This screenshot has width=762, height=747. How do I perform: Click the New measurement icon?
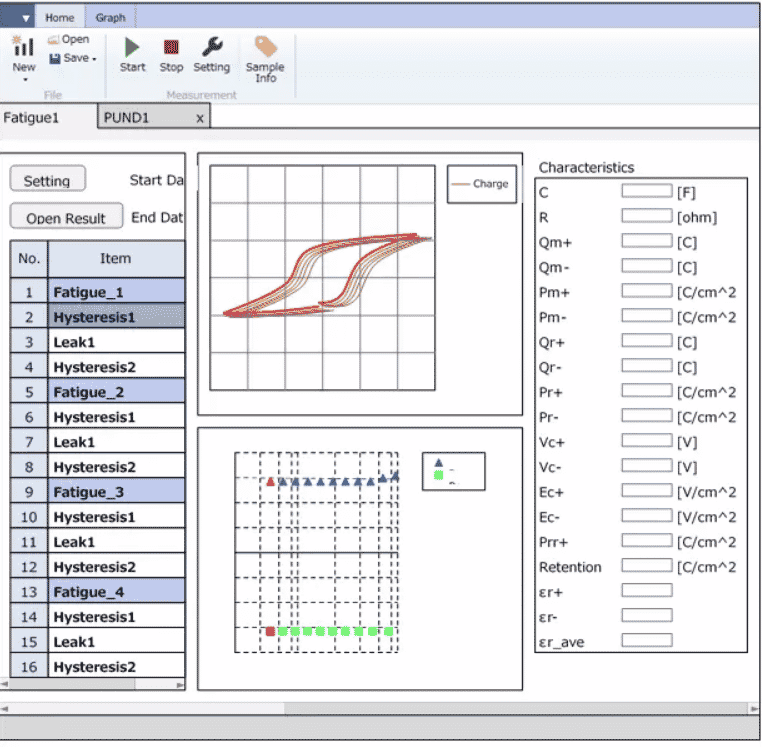coord(23,47)
